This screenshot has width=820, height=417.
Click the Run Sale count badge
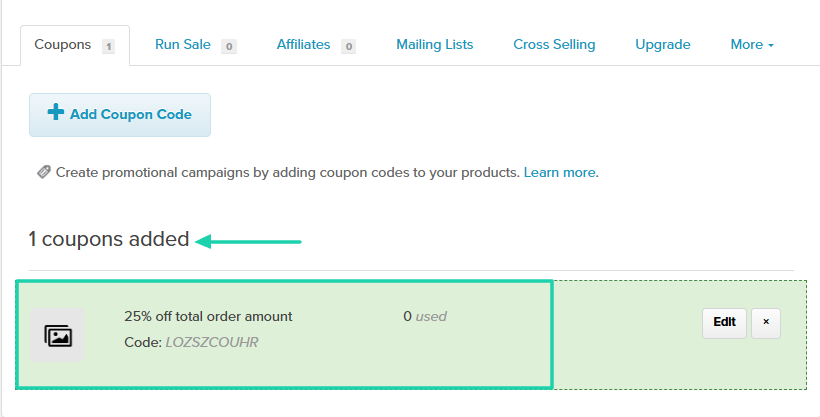click(229, 47)
